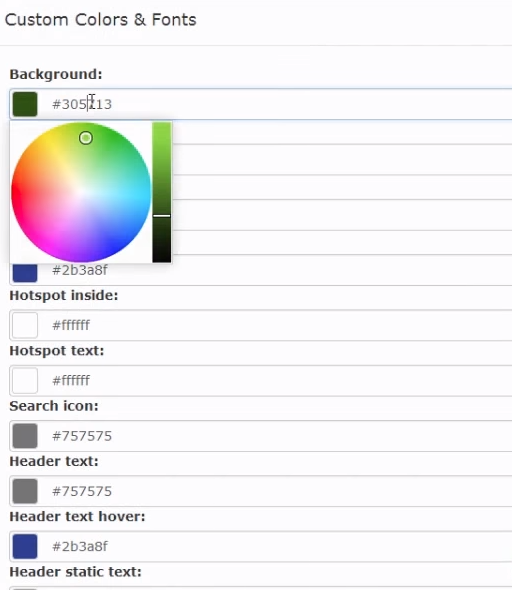
Task: Click the Hotspot inside hex field
Action: tap(261, 325)
